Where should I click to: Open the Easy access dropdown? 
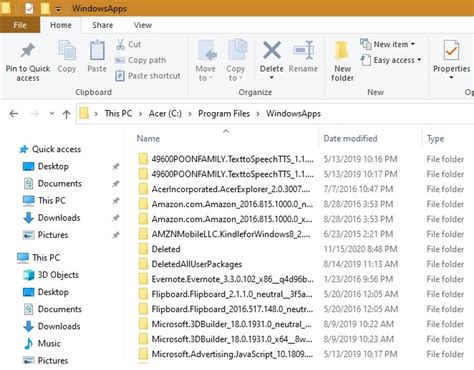[391, 60]
